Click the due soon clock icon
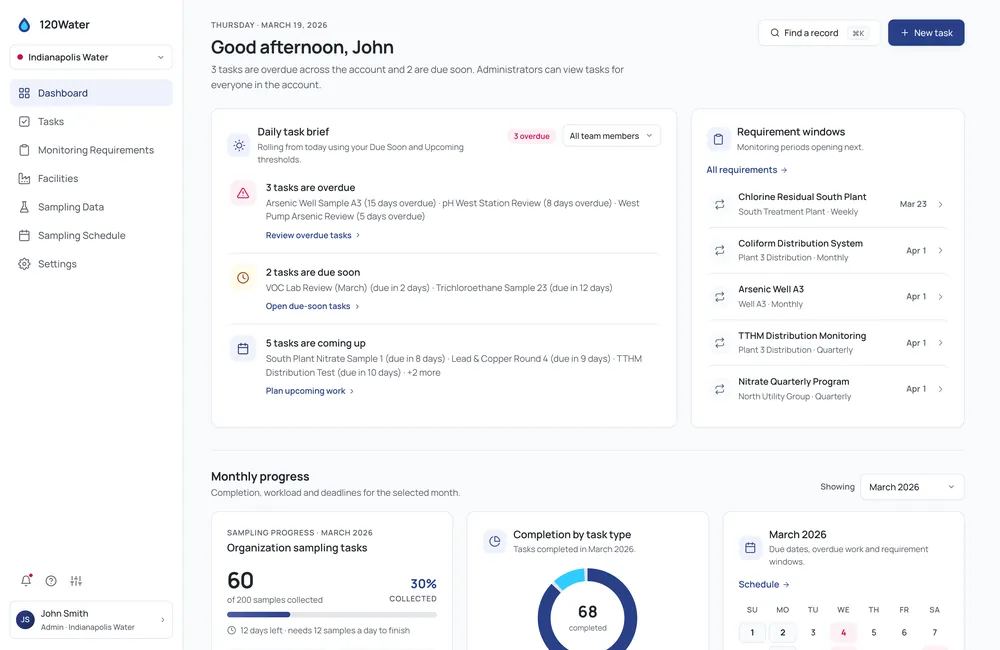1000x650 pixels. 243,277
